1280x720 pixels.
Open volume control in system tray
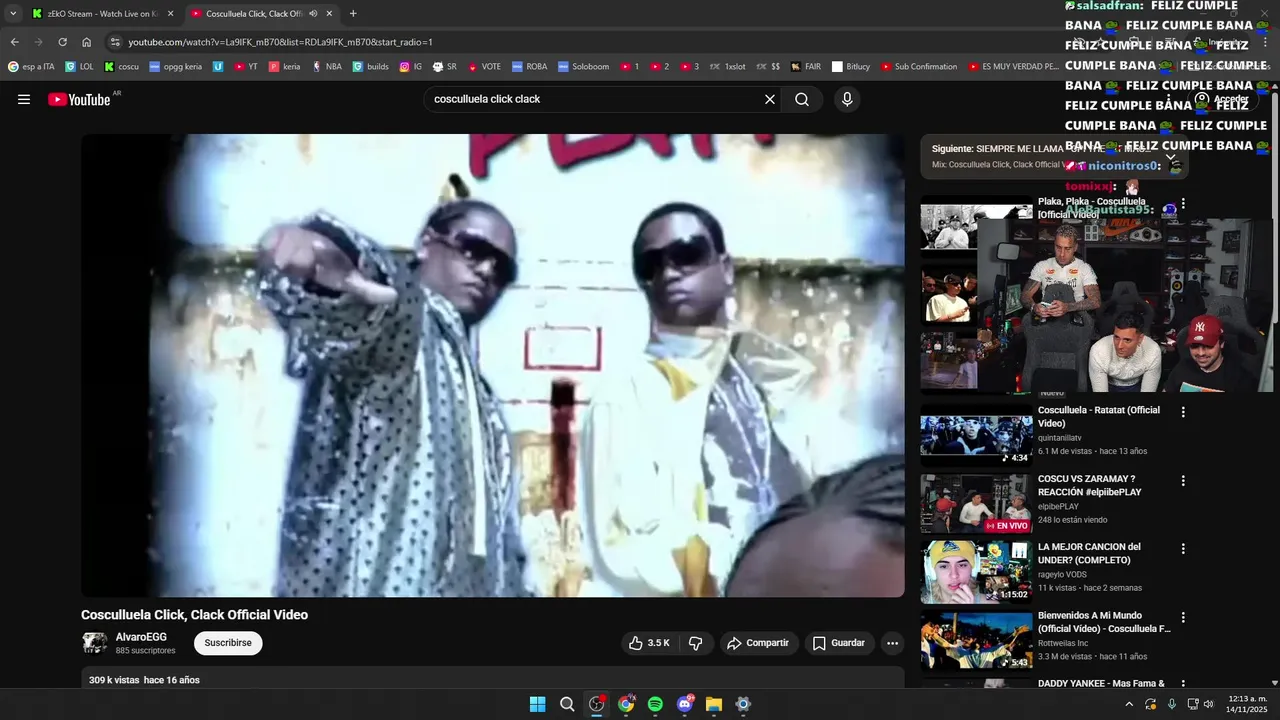[1209, 704]
